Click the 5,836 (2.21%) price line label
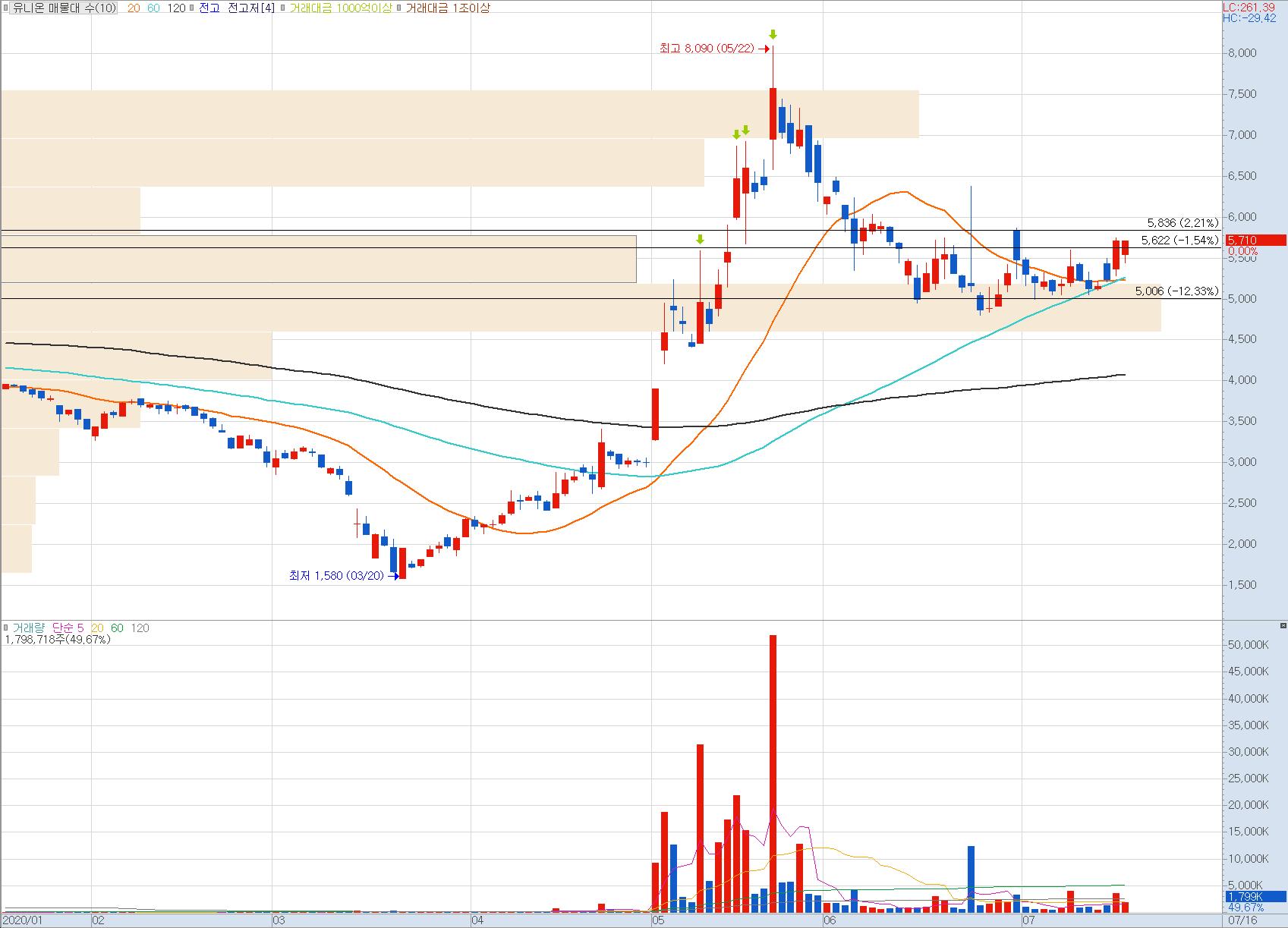1288x928 pixels. 1183,222
